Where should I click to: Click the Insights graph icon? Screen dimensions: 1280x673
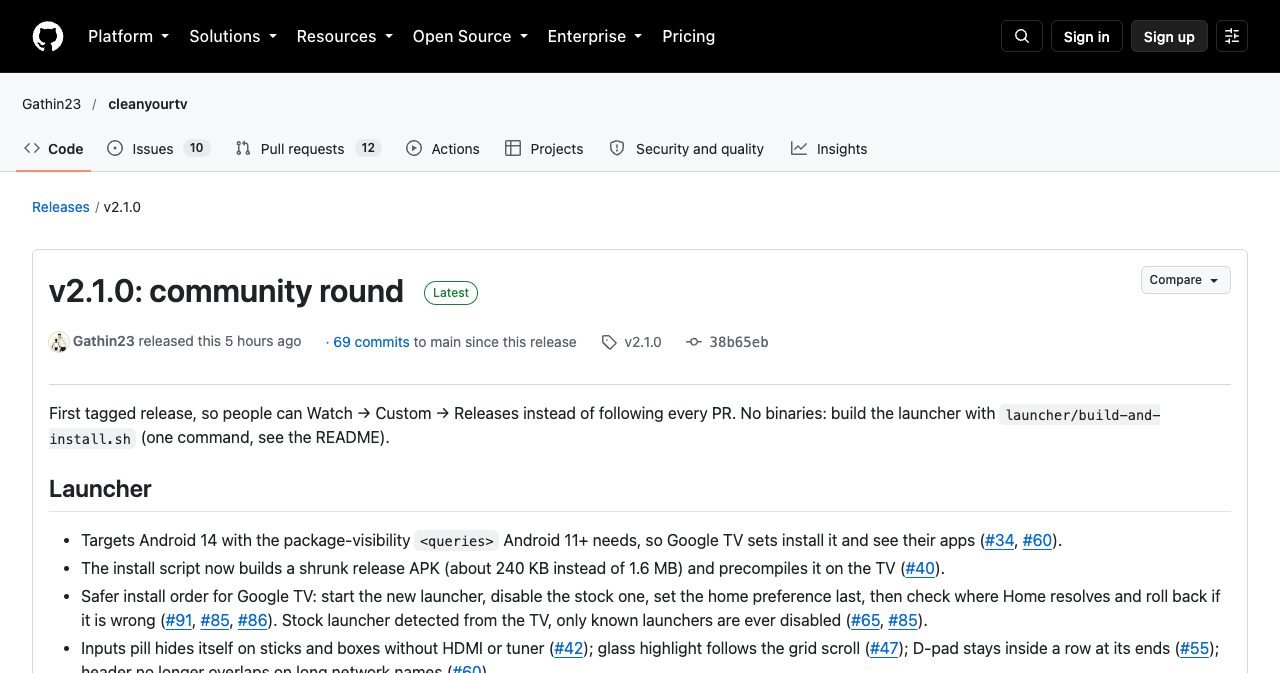799,148
